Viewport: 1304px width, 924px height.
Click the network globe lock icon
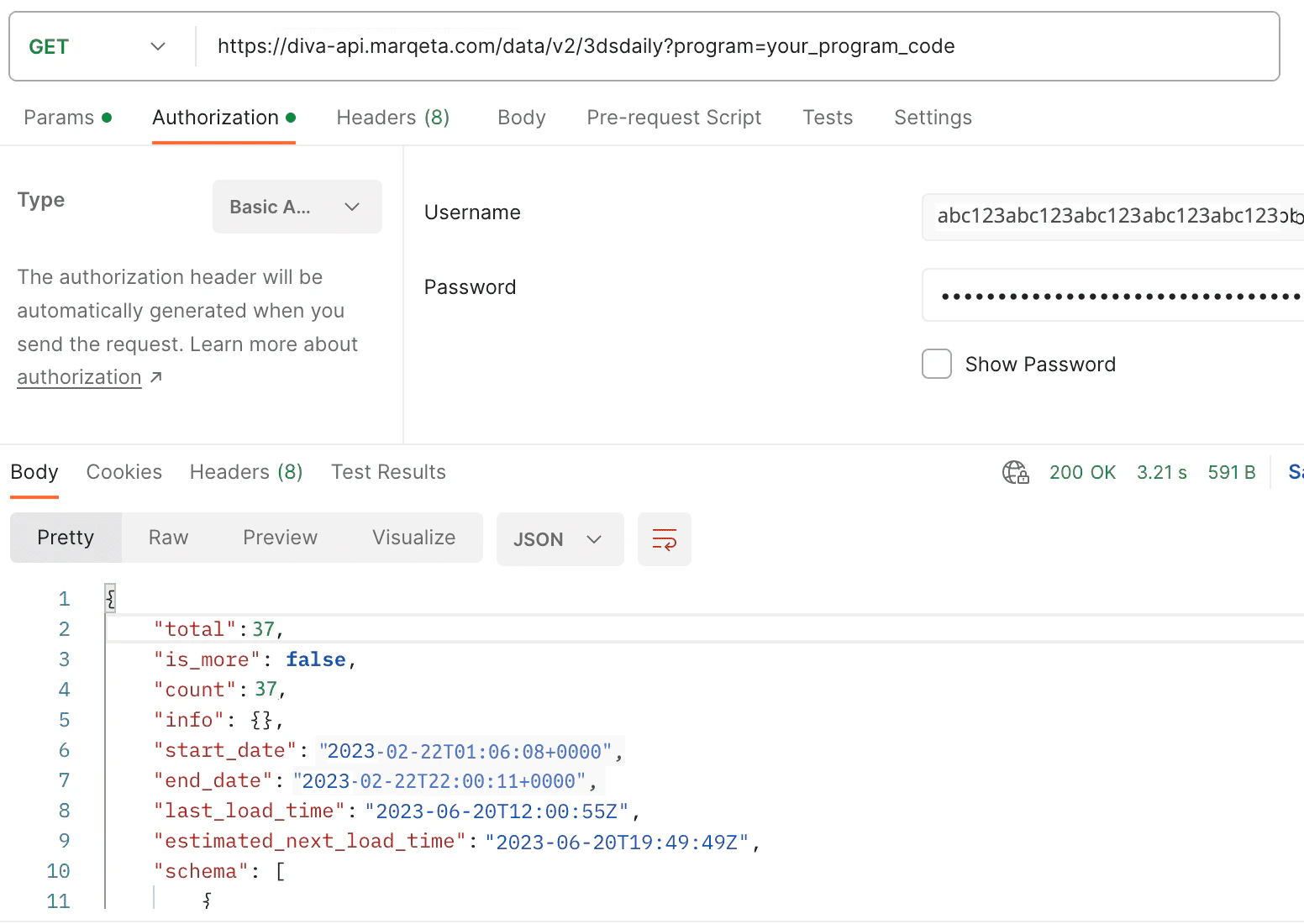coord(1016,472)
